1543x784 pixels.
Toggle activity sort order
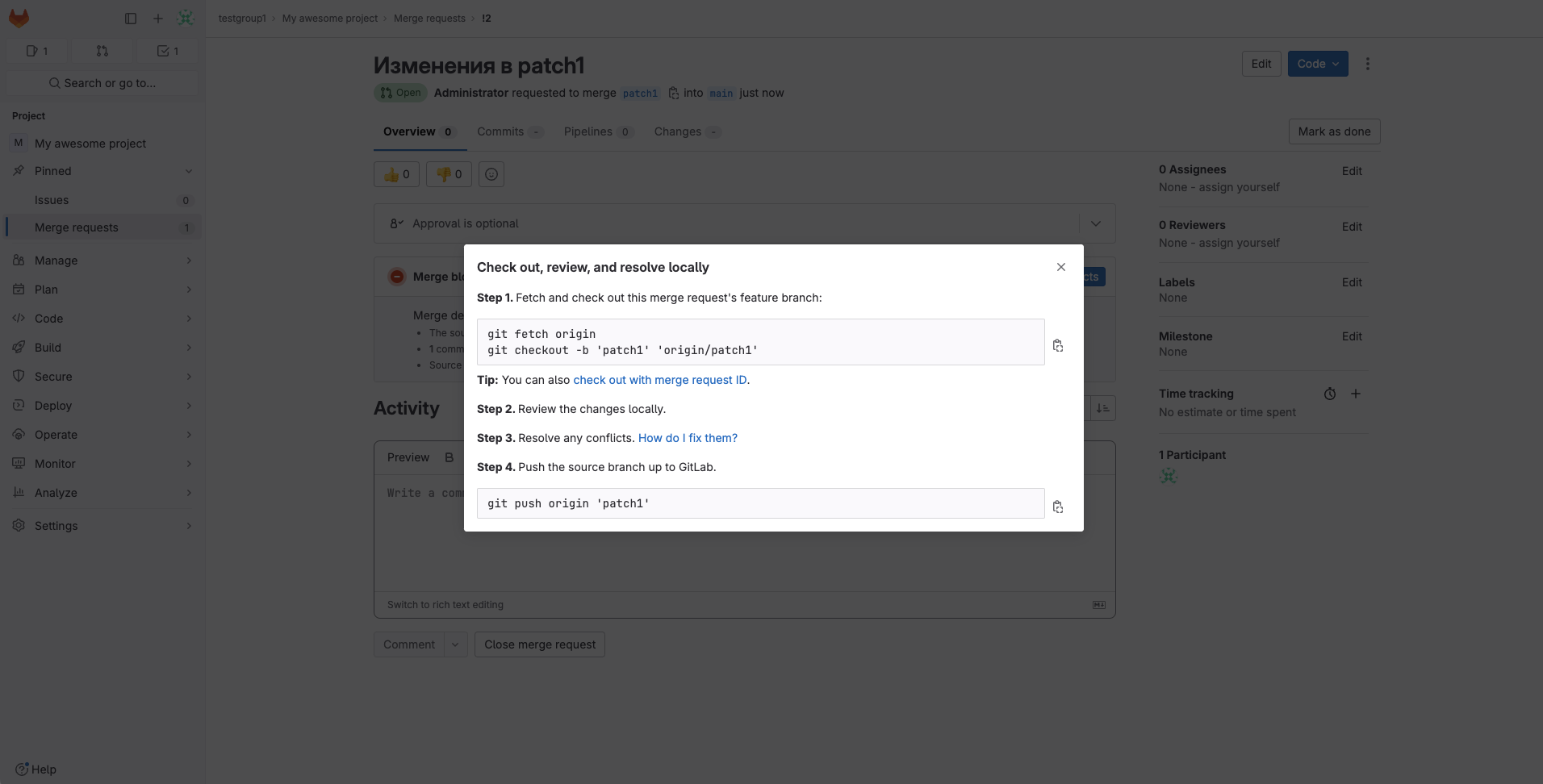point(1104,408)
